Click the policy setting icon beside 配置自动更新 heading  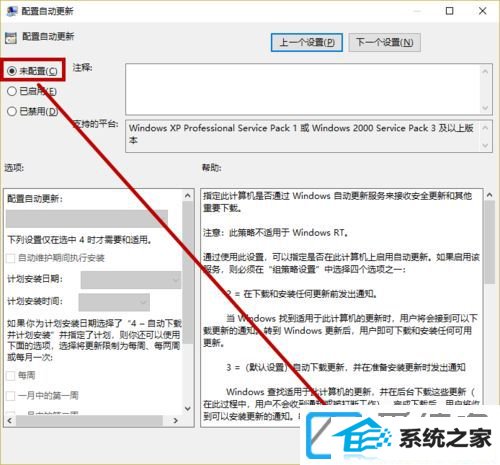11,38
